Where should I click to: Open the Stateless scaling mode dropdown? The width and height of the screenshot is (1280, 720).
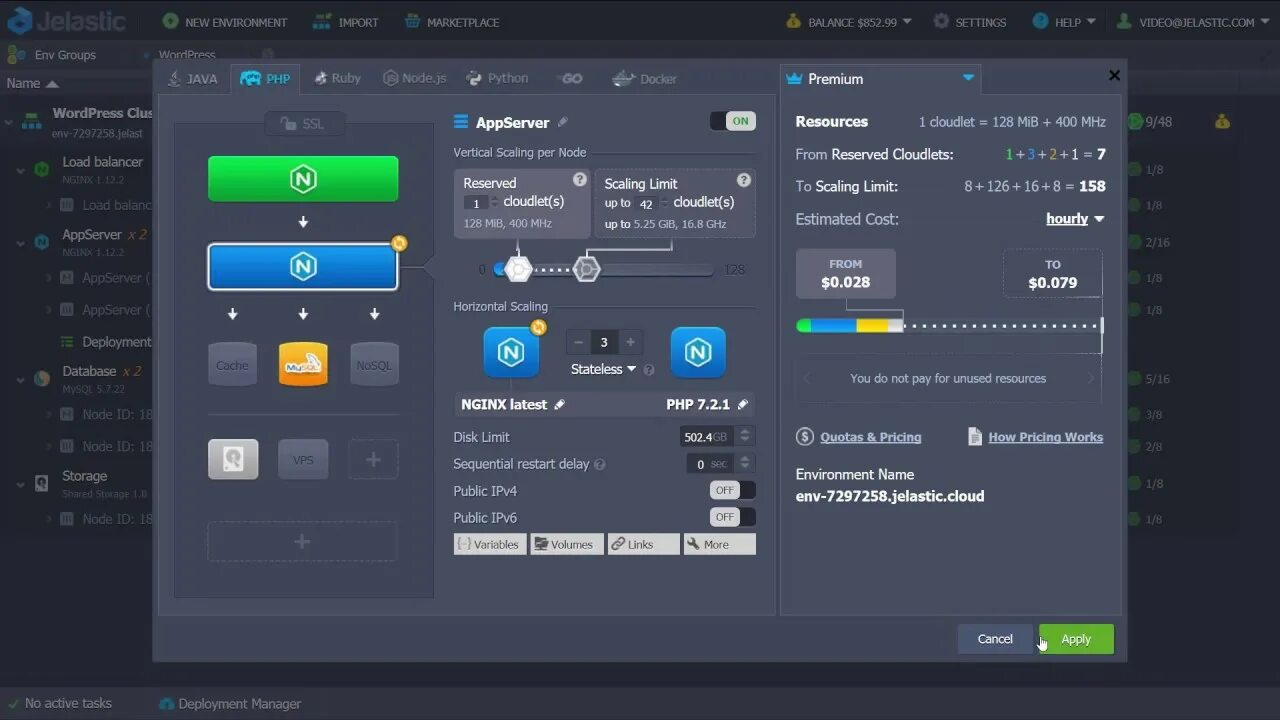(x=603, y=369)
